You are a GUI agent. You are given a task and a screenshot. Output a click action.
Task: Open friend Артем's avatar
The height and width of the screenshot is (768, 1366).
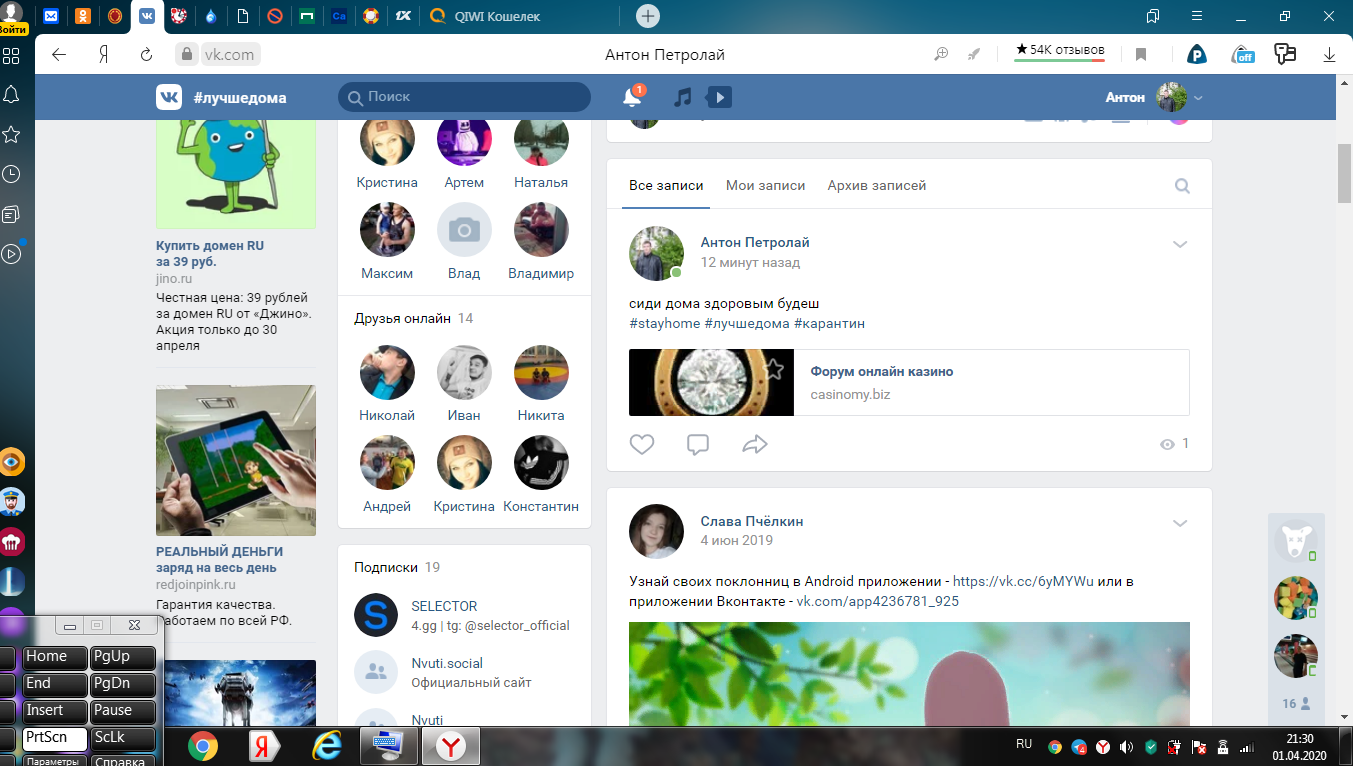[464, 142]
